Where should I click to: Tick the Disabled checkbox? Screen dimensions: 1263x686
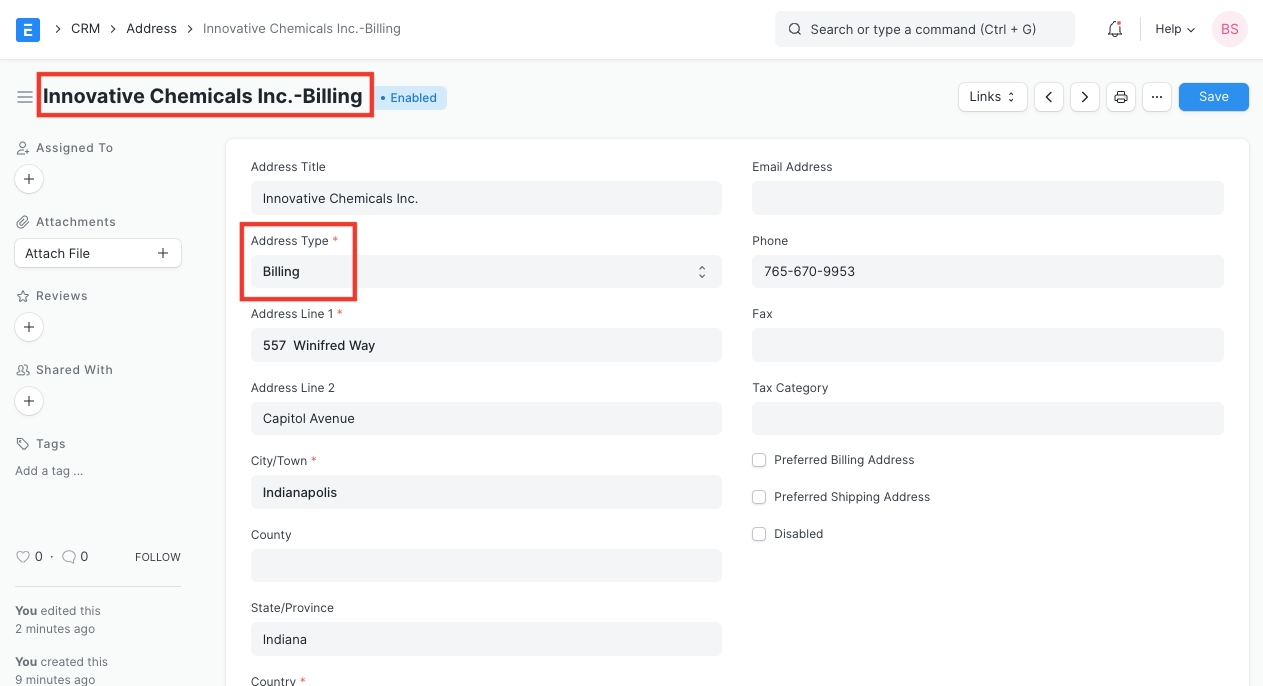759,534
